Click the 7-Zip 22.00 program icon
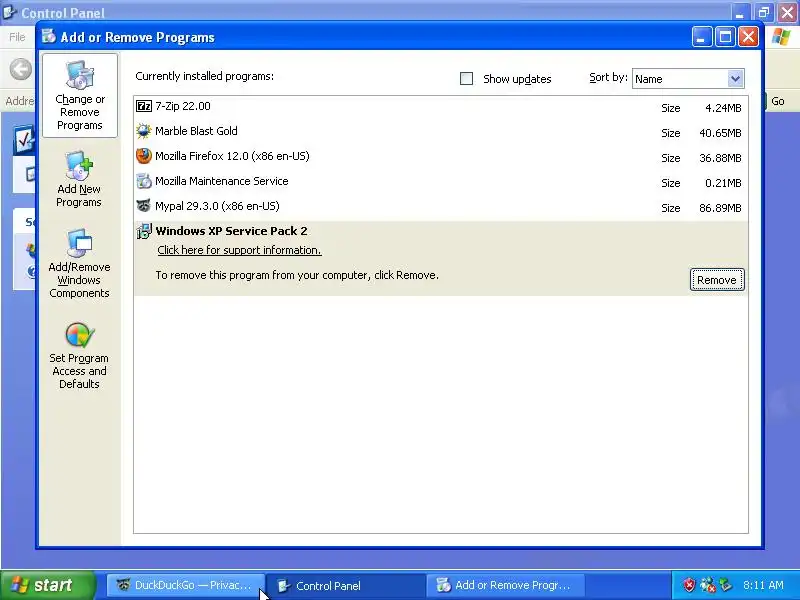 tap(144, 106)
